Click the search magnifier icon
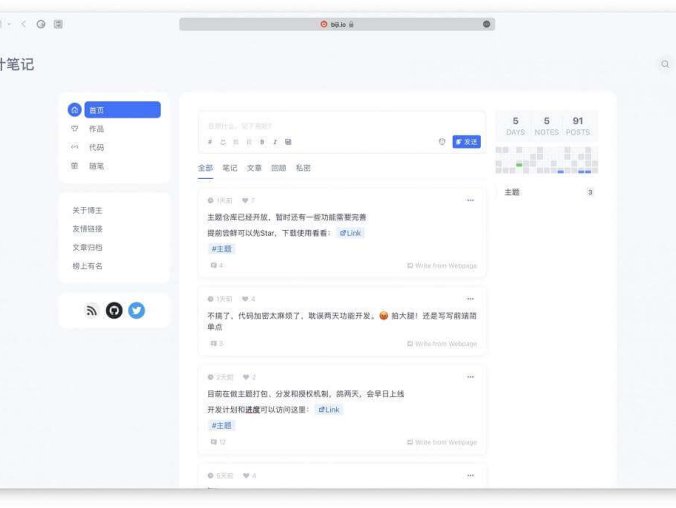This screenshot has height=508, width=676. tap(665, 64)
